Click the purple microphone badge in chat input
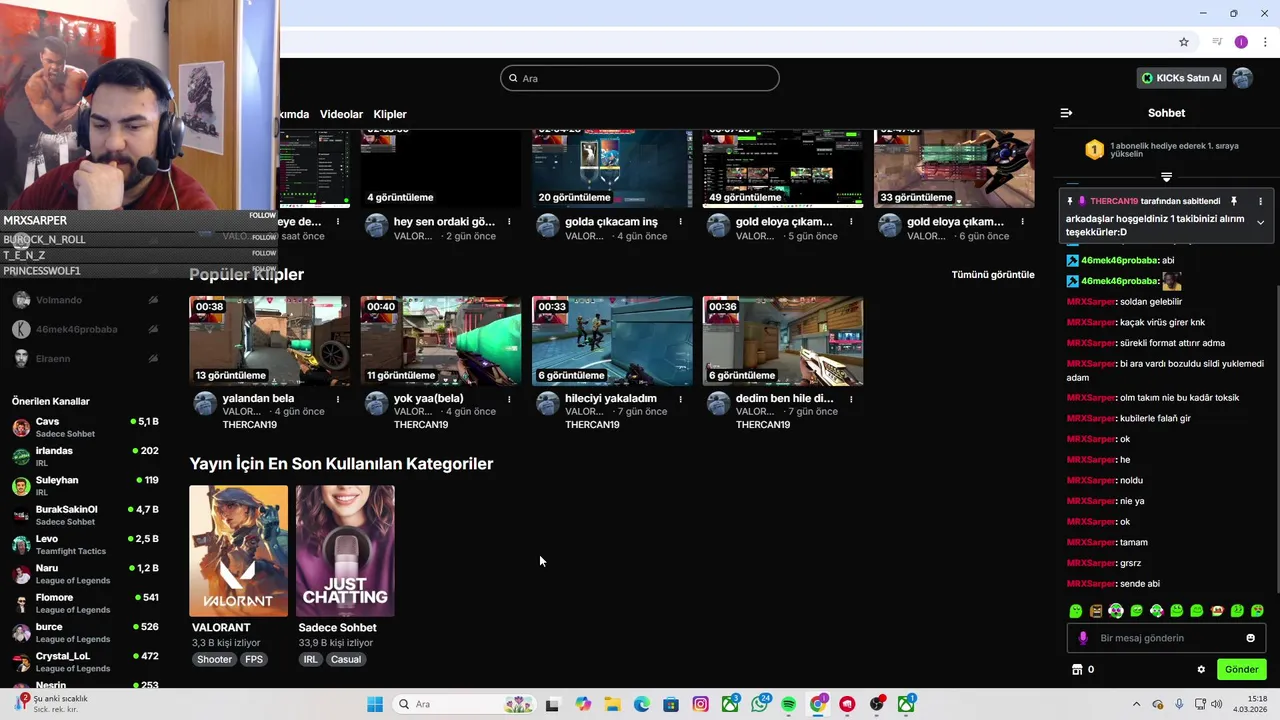Viewport: 1280px width, 720px height. tap(1083, 638)
